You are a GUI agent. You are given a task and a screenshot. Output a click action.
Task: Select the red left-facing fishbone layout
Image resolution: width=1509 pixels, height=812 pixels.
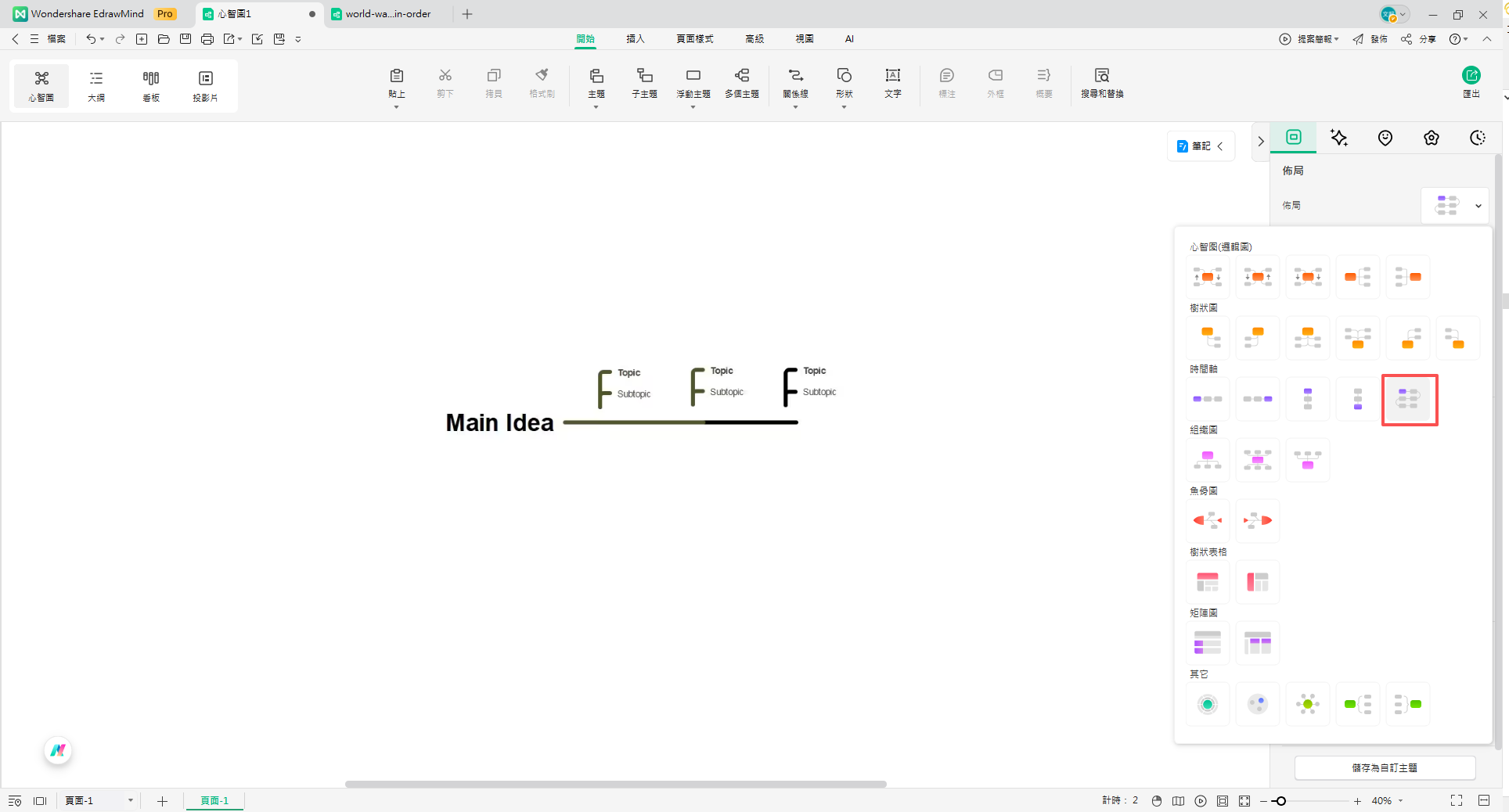click(1207, 521)
